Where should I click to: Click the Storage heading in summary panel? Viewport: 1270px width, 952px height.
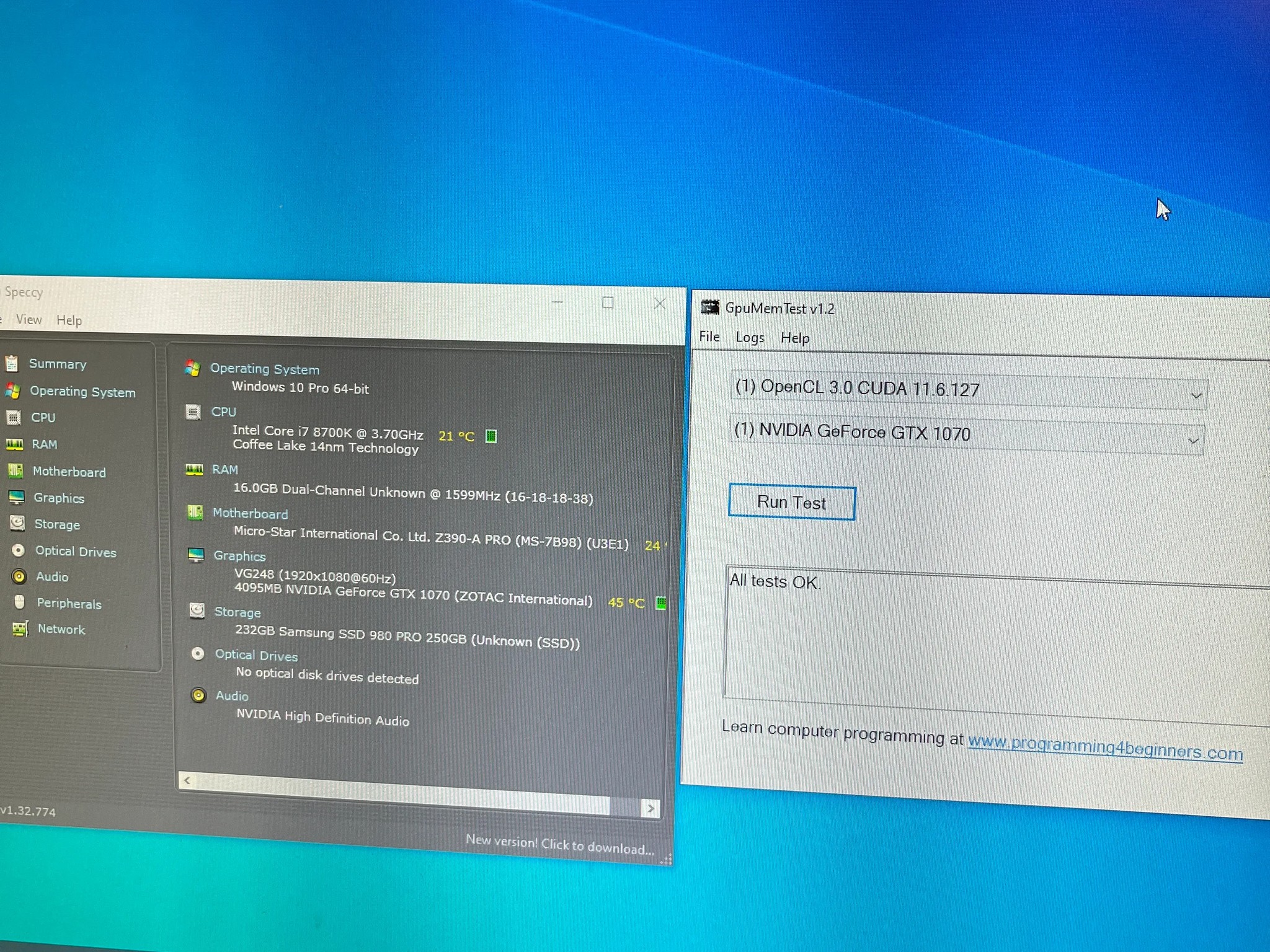pos(238,612)
